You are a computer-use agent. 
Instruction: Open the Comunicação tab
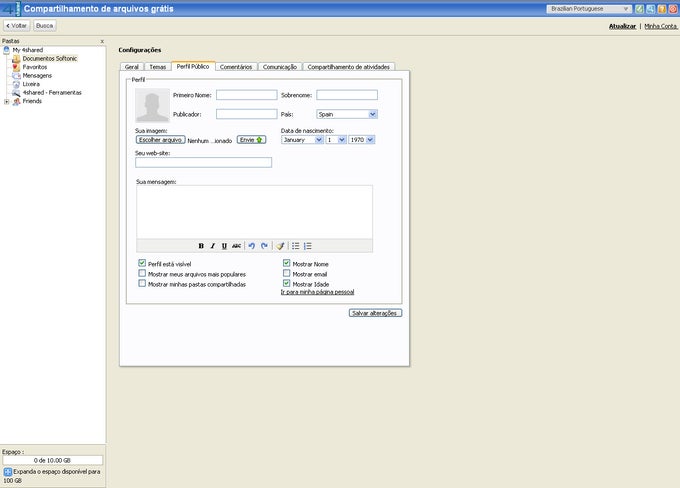pos(280,67)
